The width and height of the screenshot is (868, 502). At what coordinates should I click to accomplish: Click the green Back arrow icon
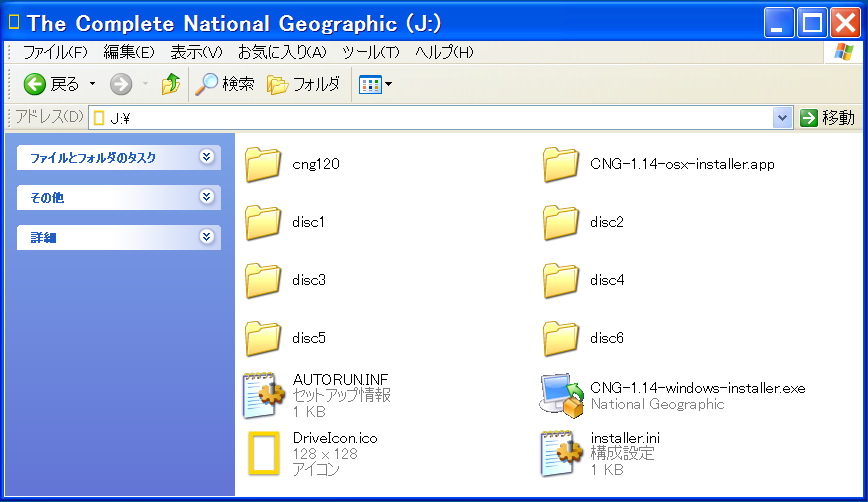[34, 84]
